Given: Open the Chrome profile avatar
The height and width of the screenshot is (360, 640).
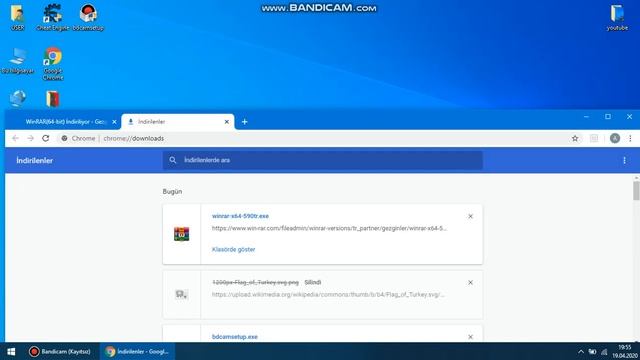Looking at the screenshot, I should pos(615,138).
